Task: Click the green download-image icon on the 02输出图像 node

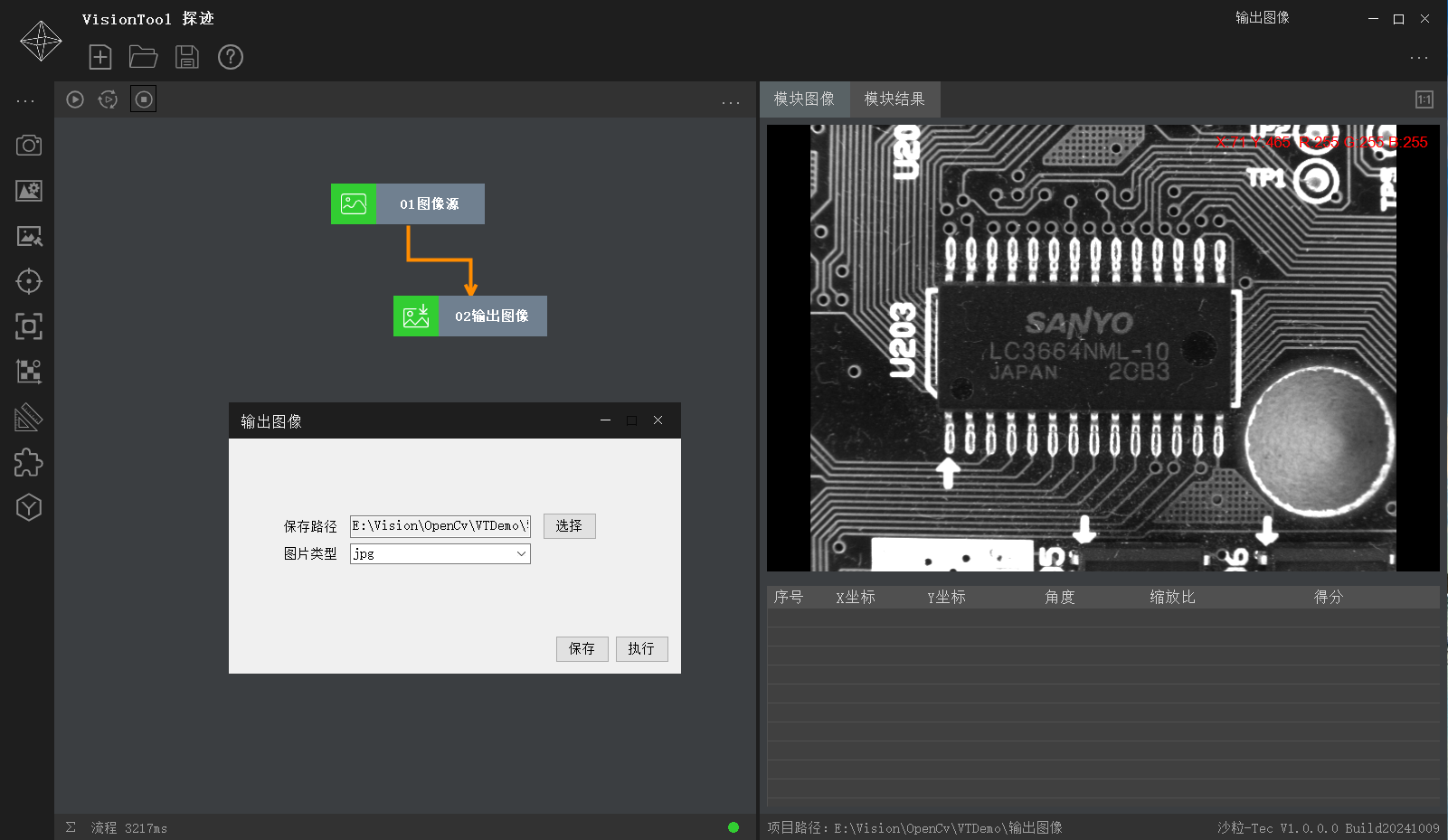Action: point(416,316)
